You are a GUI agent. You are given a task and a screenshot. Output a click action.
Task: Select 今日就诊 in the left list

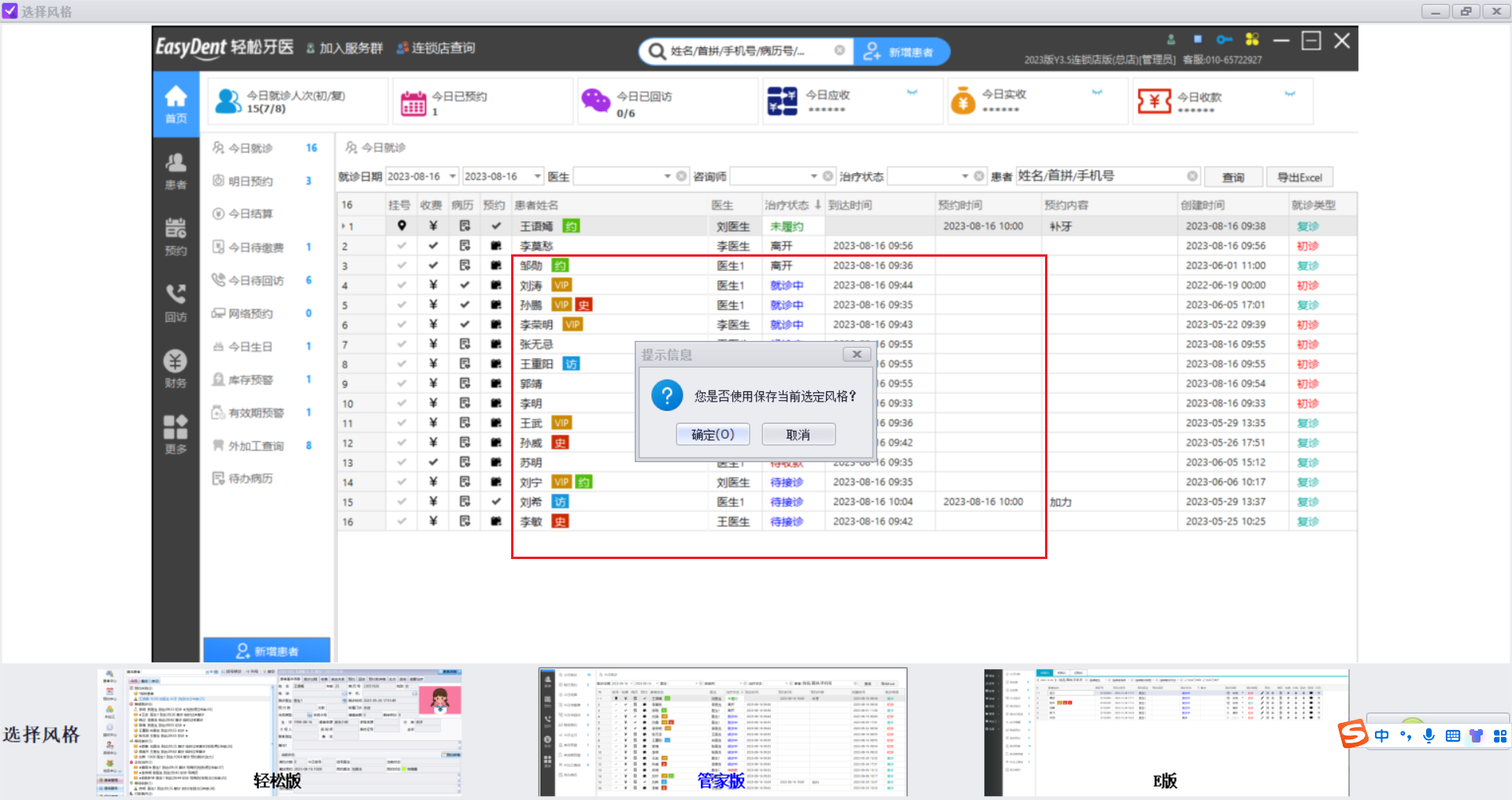pyautogui.click(x=250, y=148)
